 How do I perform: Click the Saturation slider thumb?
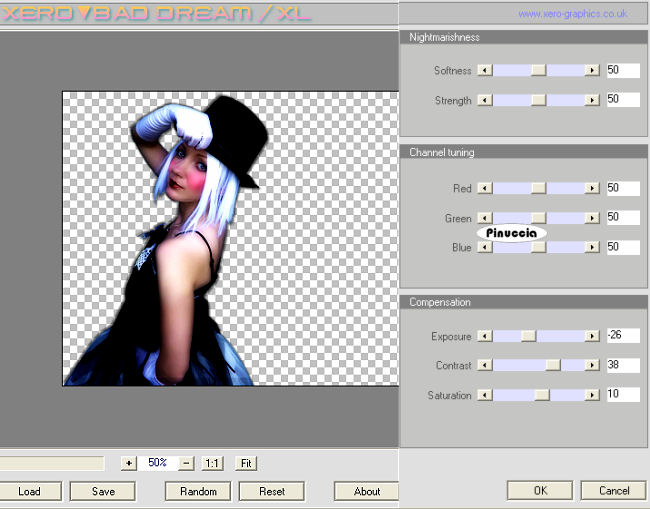[542, 395]
